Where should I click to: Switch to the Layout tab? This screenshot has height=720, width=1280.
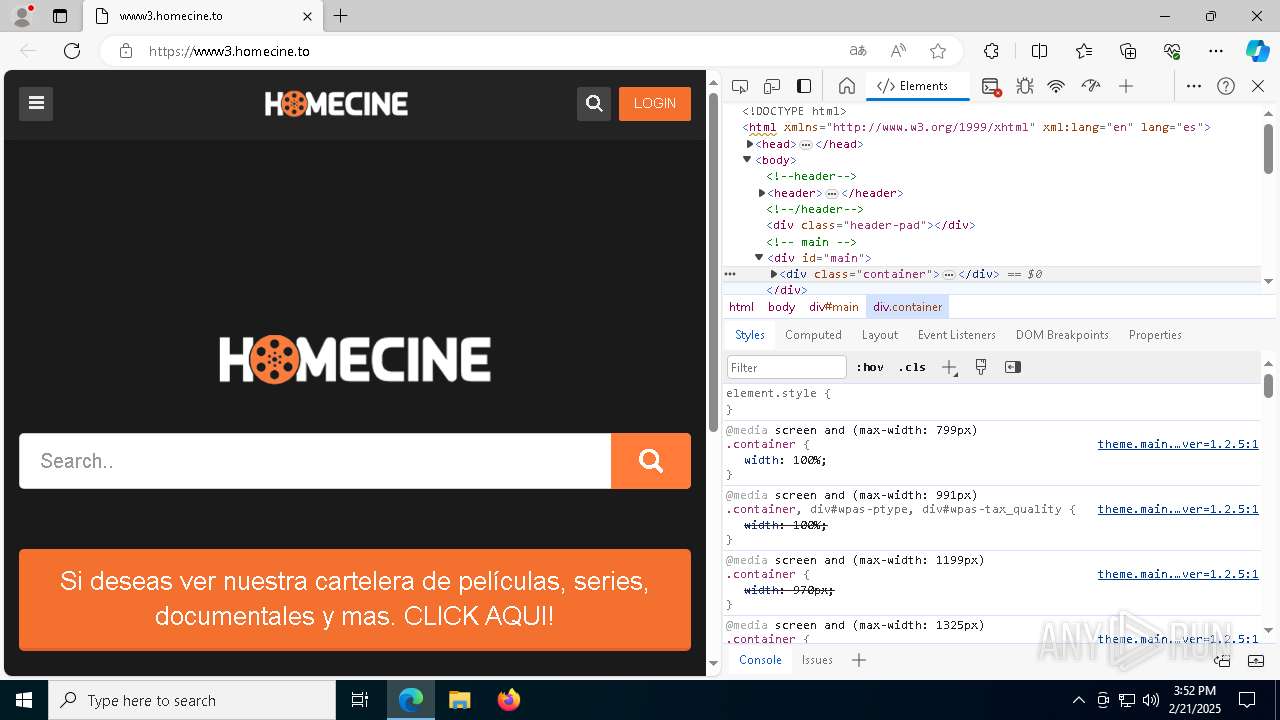point(880,335)
